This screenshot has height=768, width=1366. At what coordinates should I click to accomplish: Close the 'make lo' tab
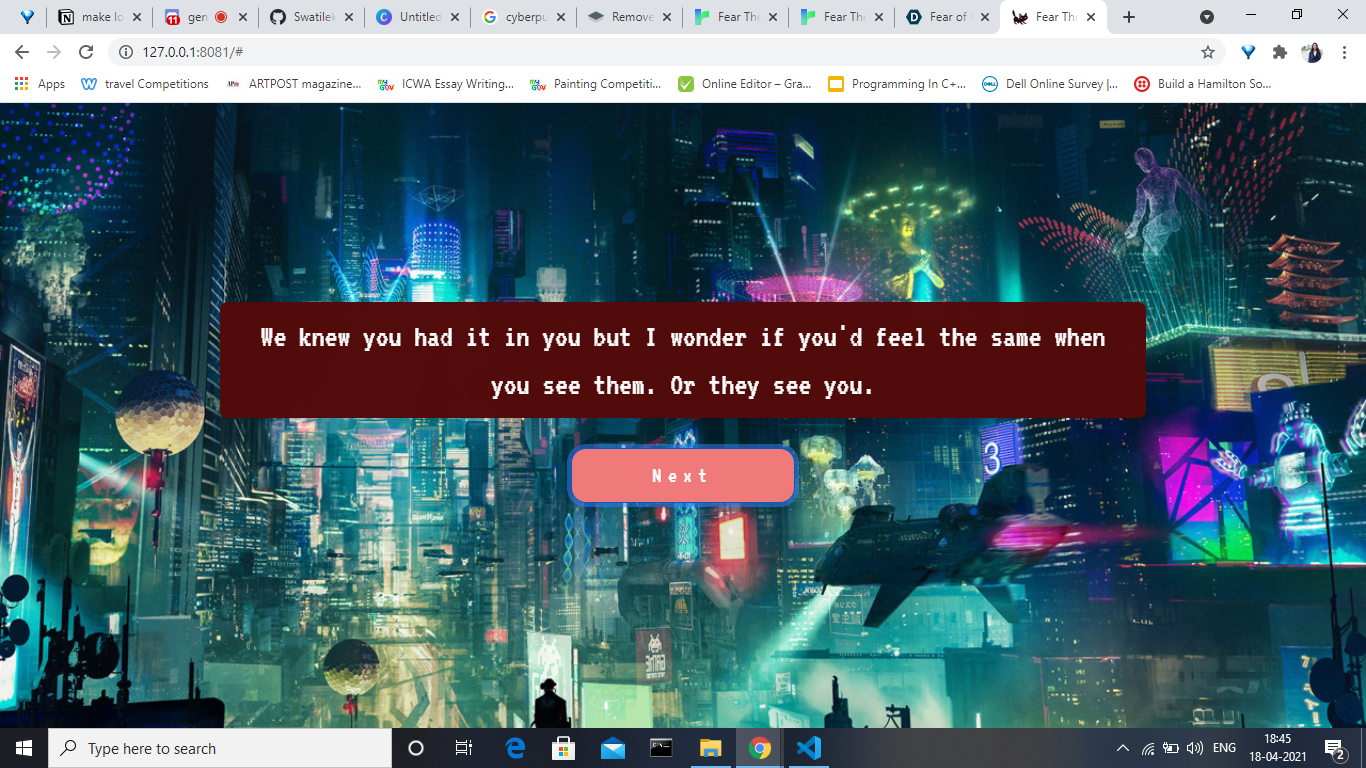tap(137, 17)
